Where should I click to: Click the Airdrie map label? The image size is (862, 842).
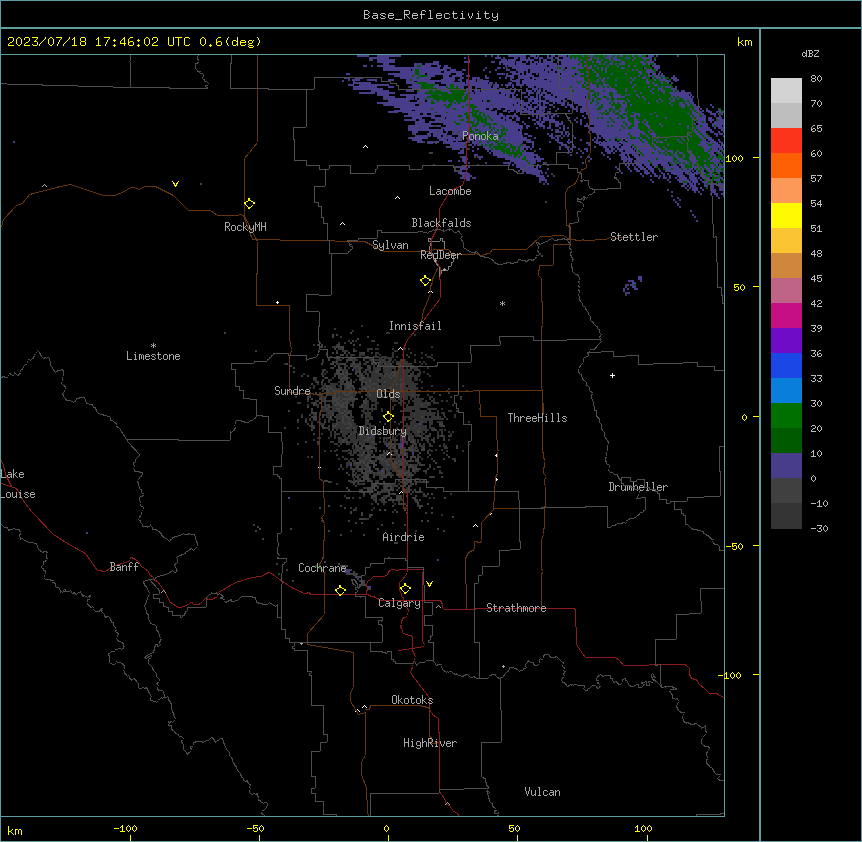[x=404, y=537]
